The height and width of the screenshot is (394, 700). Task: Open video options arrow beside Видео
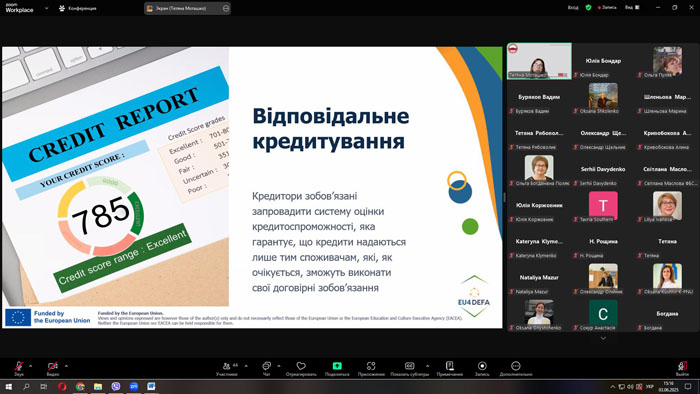coord(66,366)
